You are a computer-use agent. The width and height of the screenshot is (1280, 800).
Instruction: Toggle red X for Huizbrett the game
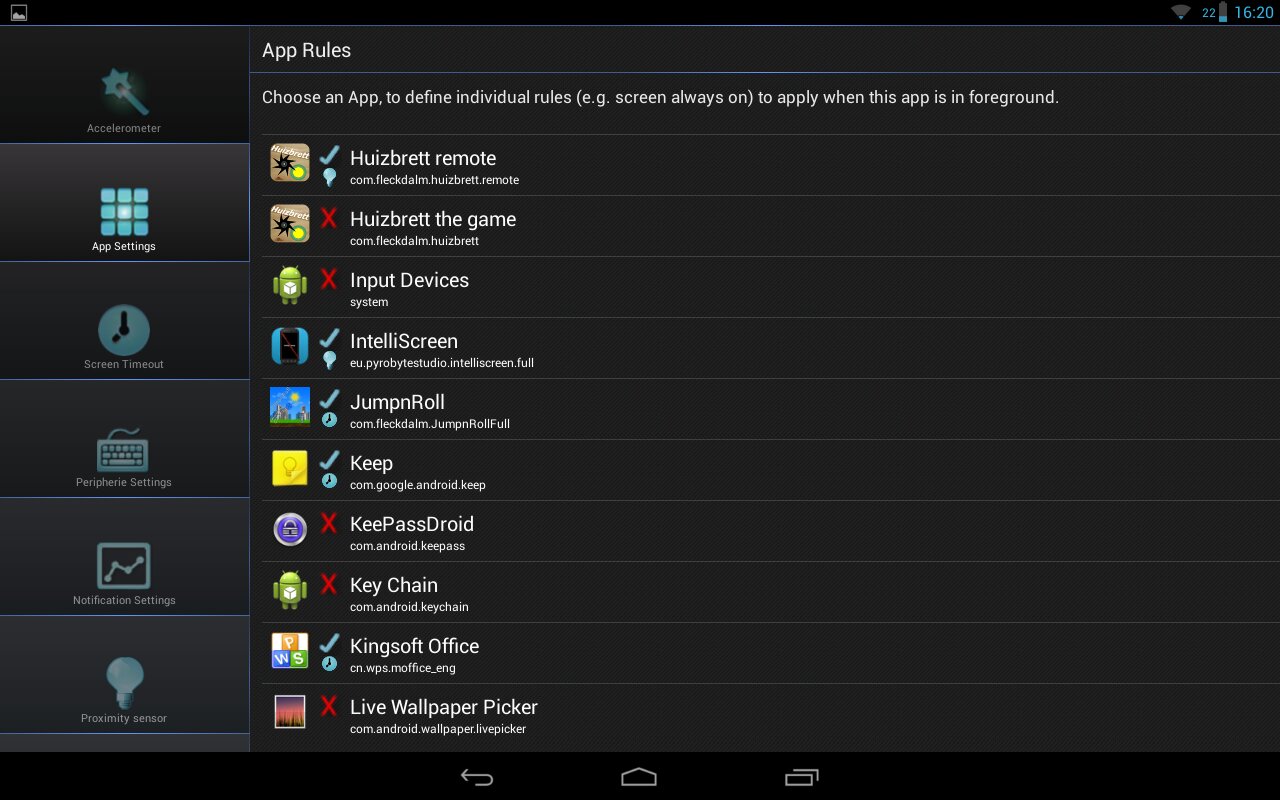pos(329,218)
